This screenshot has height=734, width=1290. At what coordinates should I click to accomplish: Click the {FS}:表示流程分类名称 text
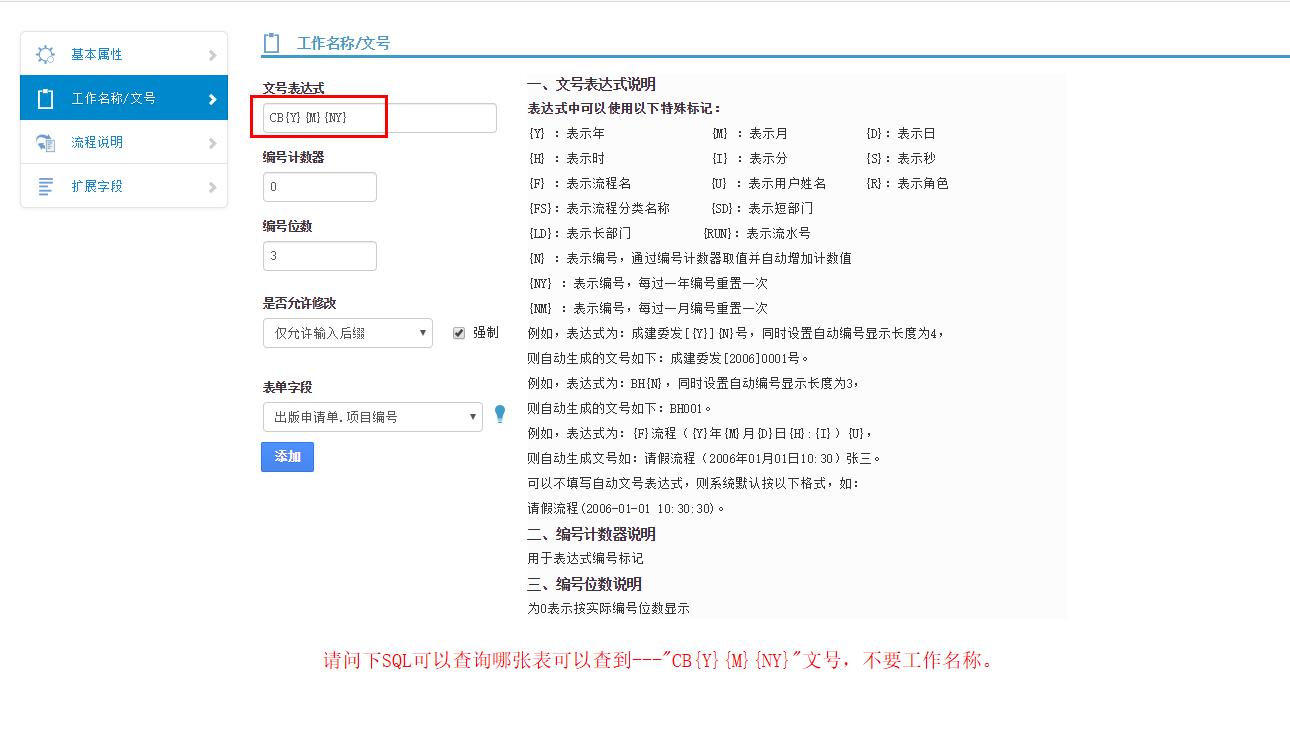[599, 208]
